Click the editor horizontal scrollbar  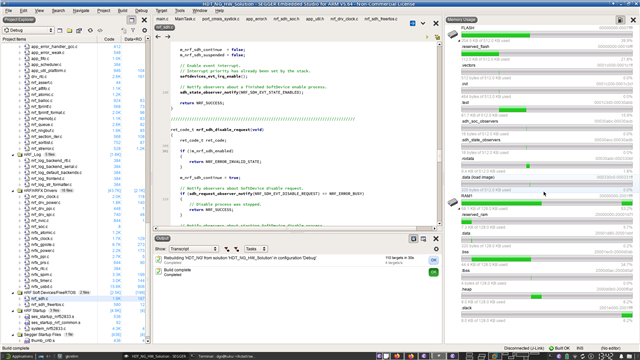pyautogui.click(x=295, y=229)
